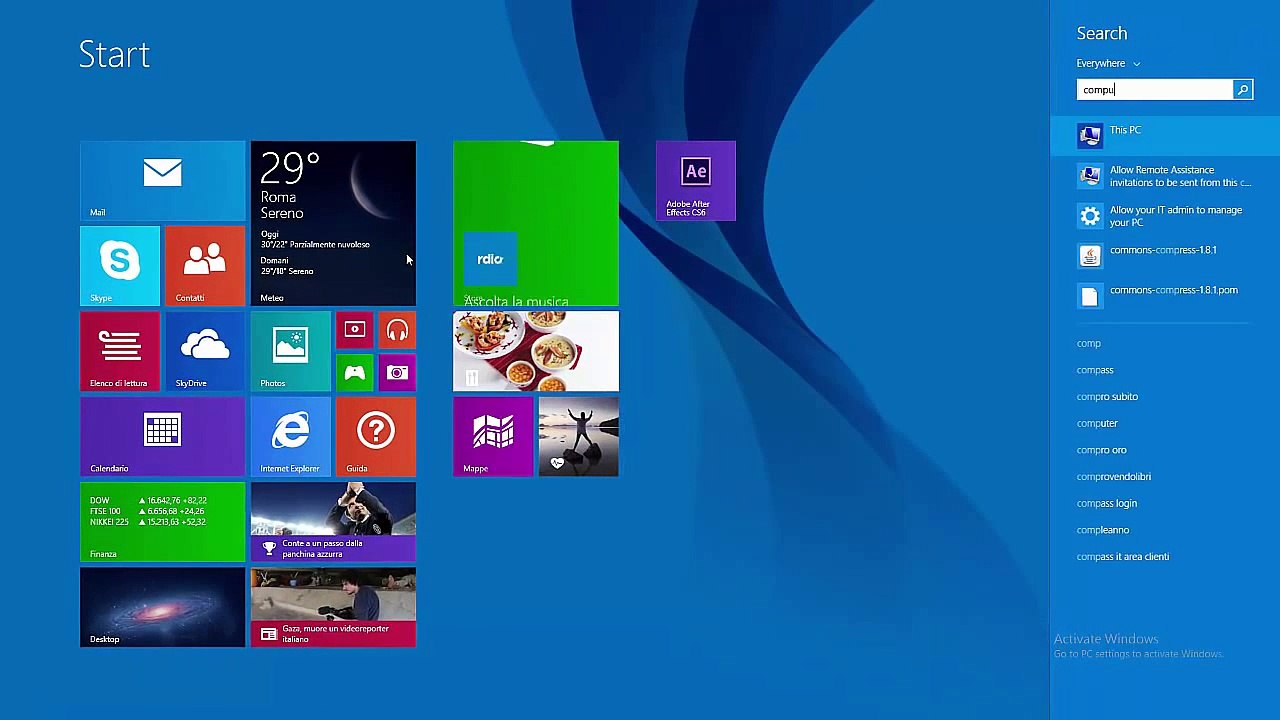Image resolution: width=1280 pixels, height=720 pixels.
Task: Select the 'compro oro' suggestion
Action: coord(1101,450)
